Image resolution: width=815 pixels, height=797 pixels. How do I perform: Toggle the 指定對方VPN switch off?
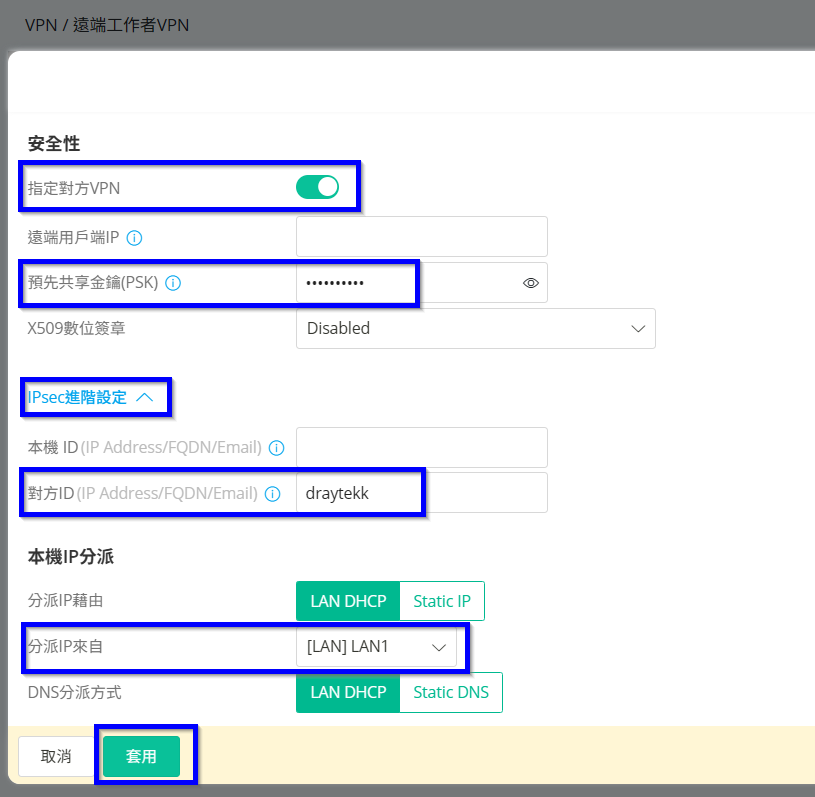coord(317,187)
